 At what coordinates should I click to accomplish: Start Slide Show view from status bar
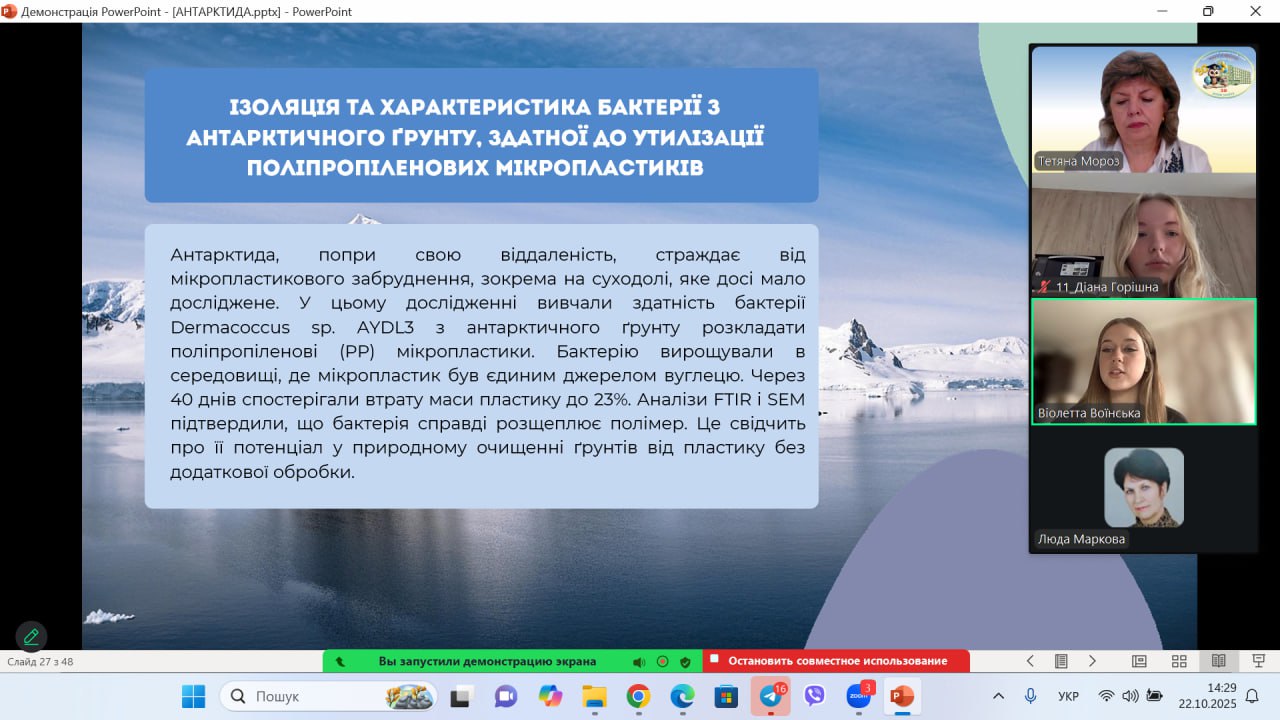[x=1258, y=661]
